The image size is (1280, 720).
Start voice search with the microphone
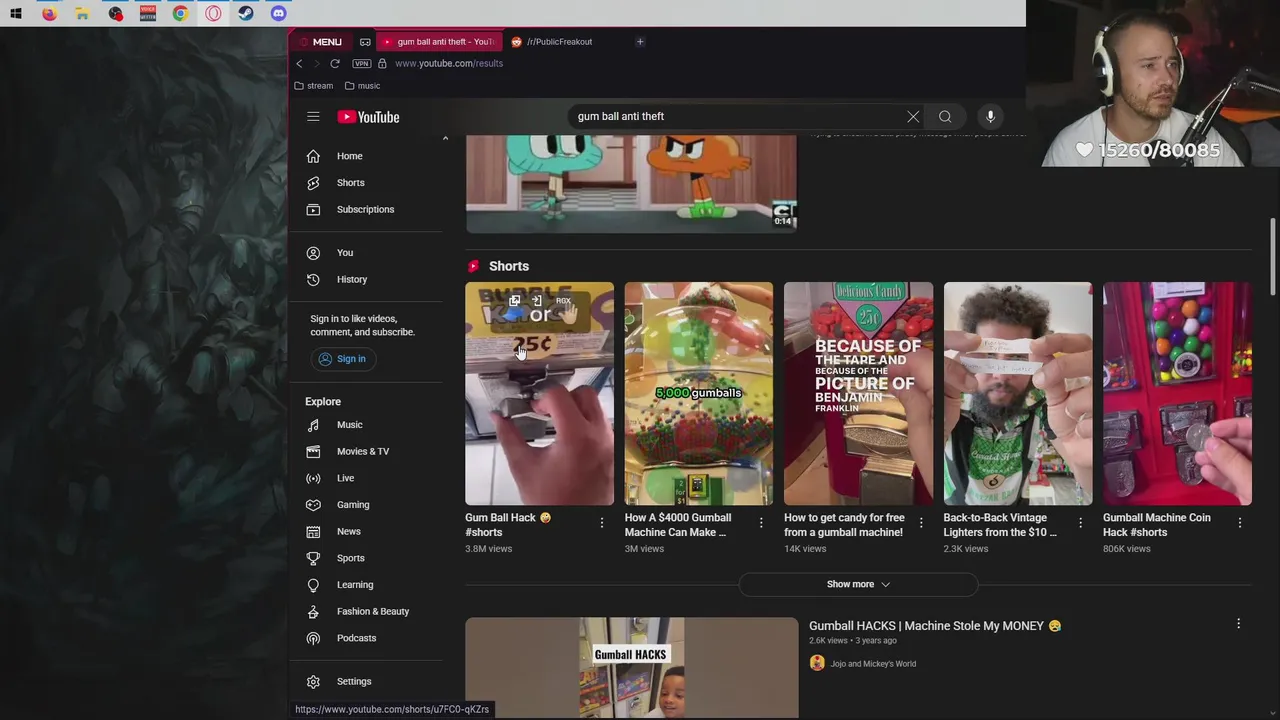(x=990, y=117)
